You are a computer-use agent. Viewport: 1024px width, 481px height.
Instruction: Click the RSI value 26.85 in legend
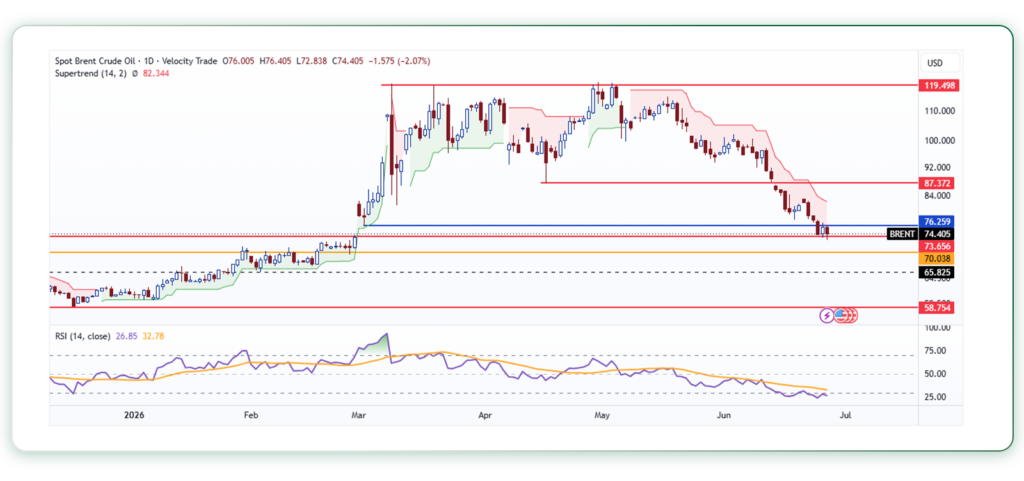(x=124, y=336)
